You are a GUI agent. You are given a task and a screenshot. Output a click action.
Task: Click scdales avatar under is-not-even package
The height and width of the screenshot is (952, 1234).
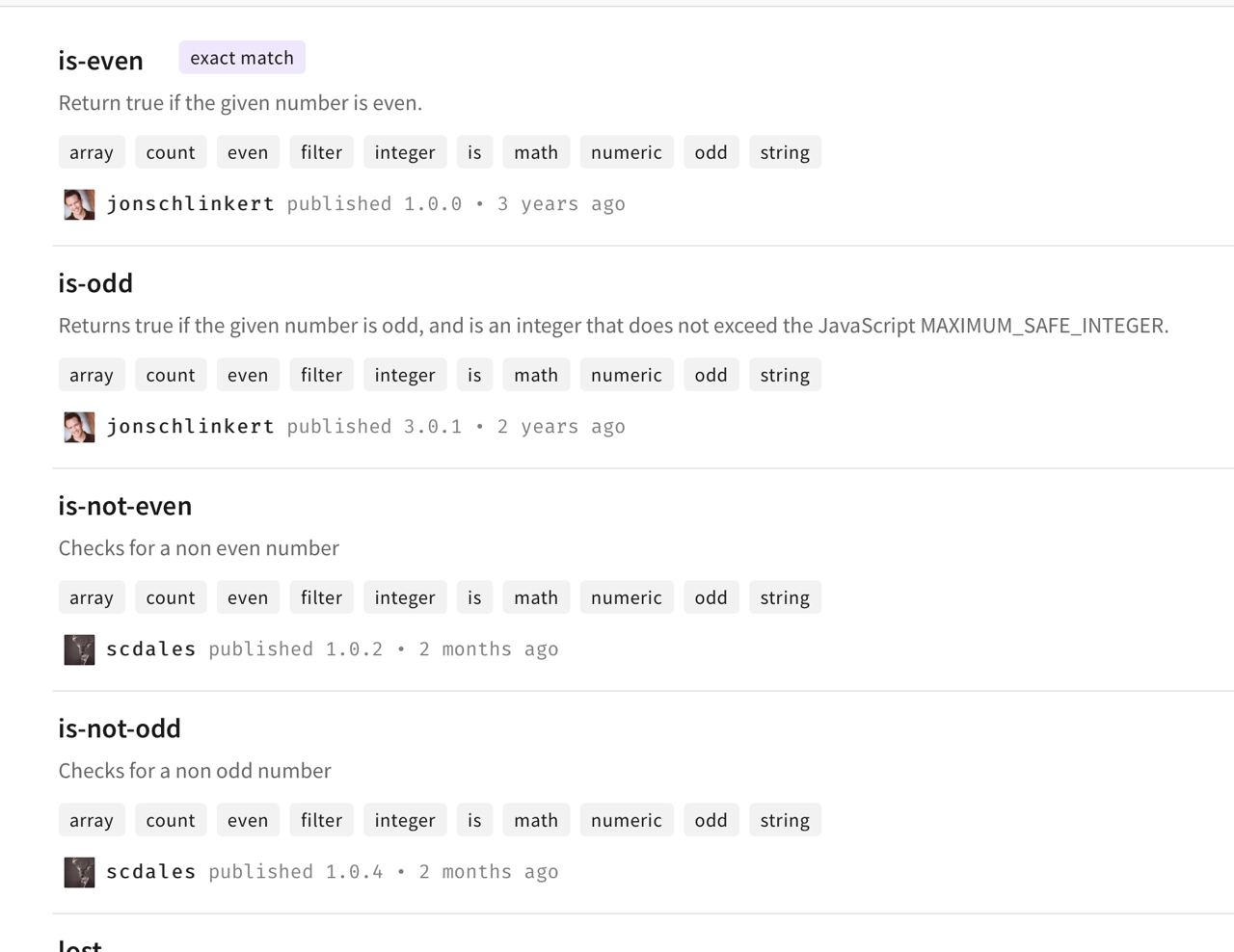click(x=79, y=649)
